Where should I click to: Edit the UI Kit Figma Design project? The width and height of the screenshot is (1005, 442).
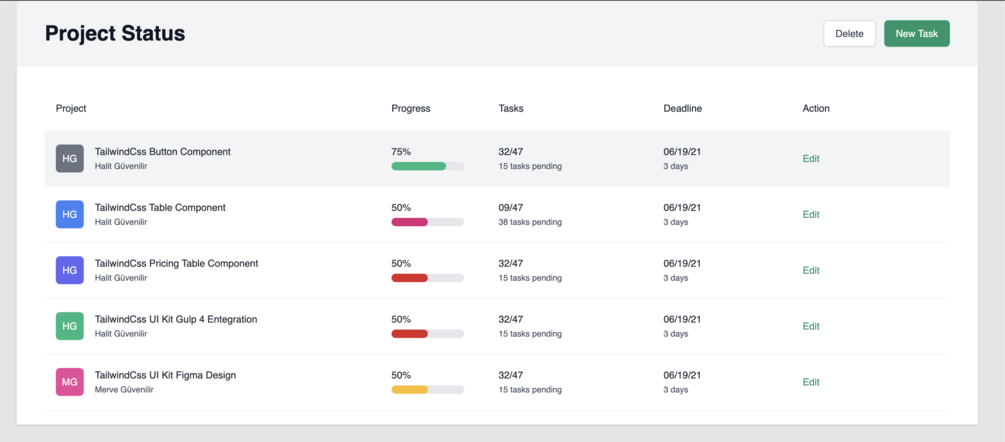[811, 383]
